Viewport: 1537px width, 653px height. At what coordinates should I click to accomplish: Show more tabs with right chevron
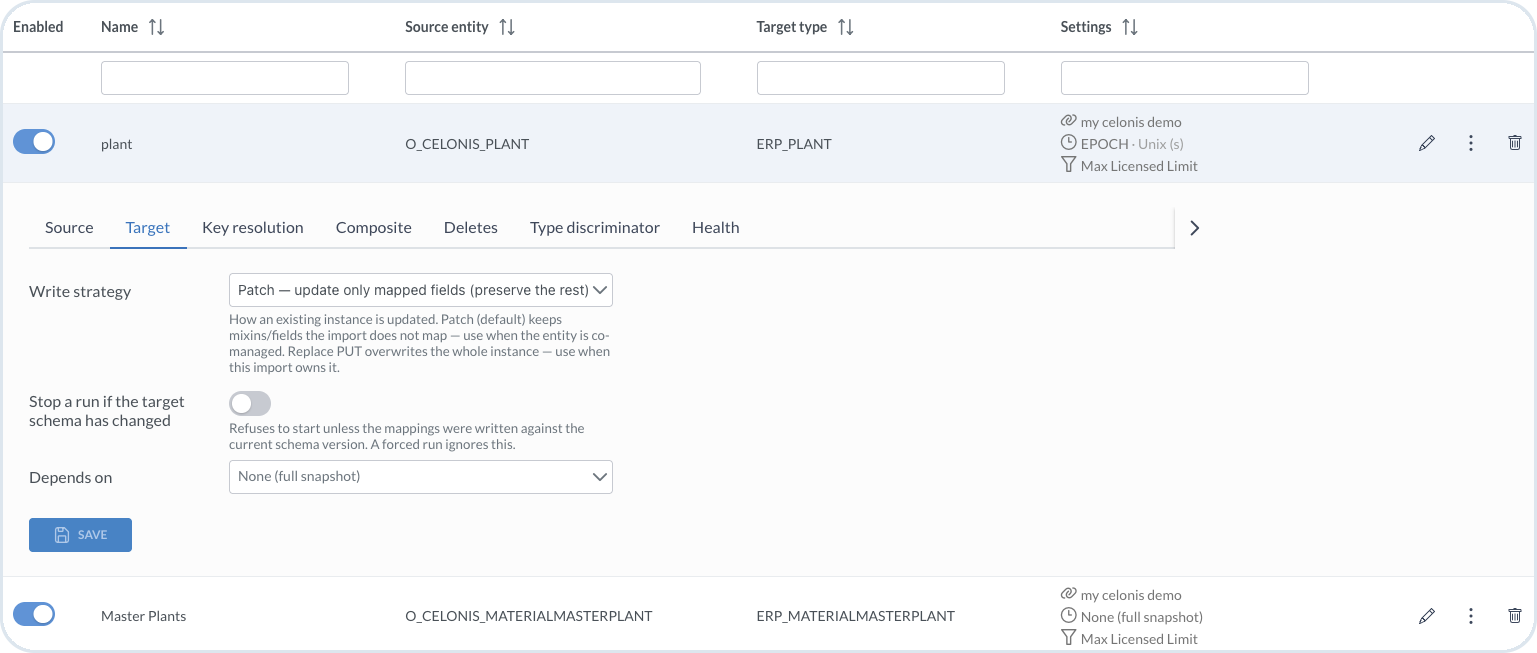tap(1194, 228)
